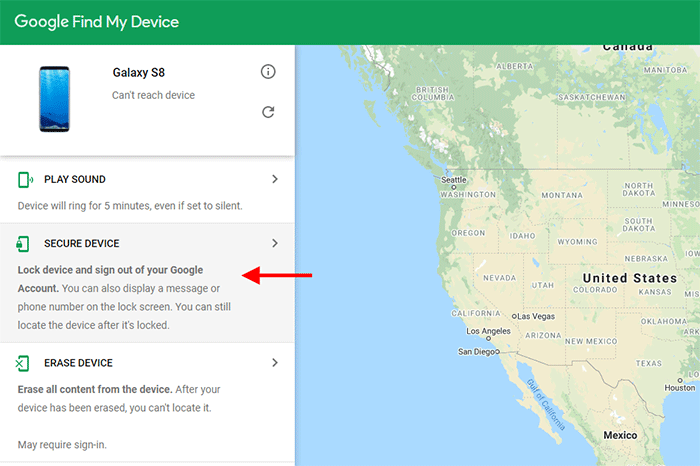Click the United States map label
The height and width of the screenshot is (466, 700).
pyautogui.click(x=630, y=278)
